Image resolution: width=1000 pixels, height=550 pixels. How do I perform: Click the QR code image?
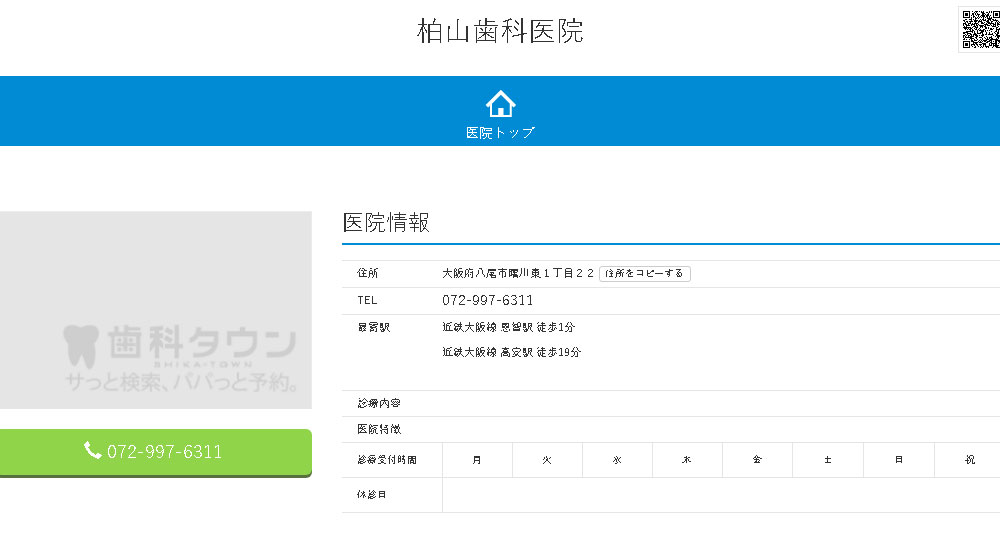(x=979, y=28)
